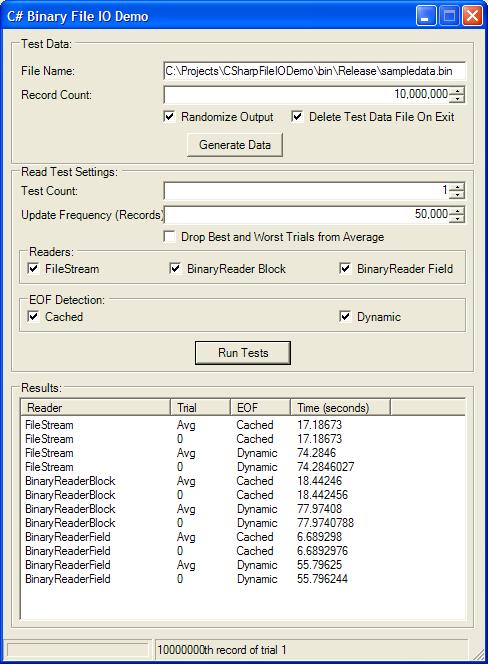Decrement Test Count with down arrow
Image resolution: width=488 pixels, height=664 pixels.
pos(457,194)
